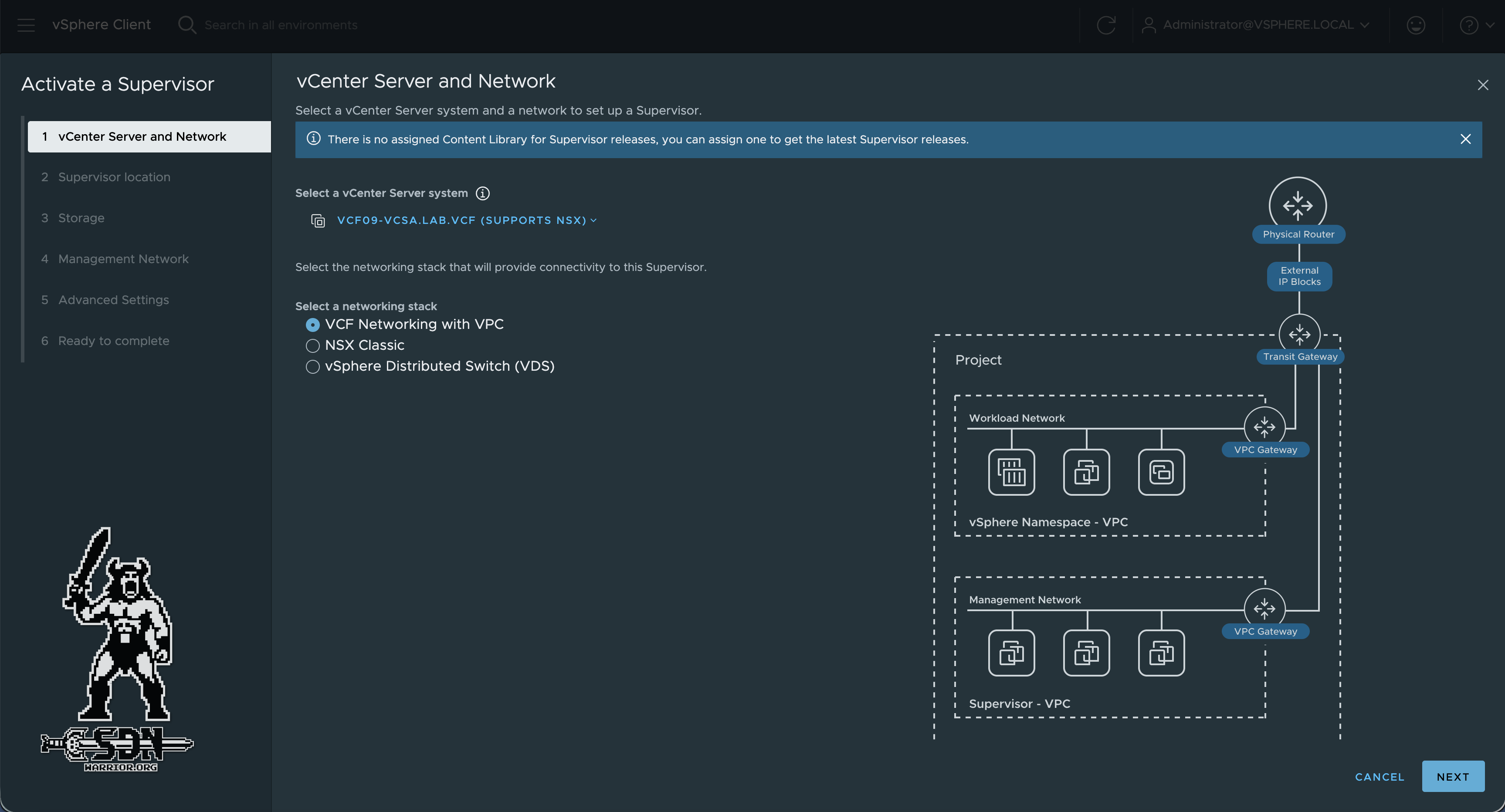
Task: Dismiss the Content Library info banner
Action: point(1466,139)
